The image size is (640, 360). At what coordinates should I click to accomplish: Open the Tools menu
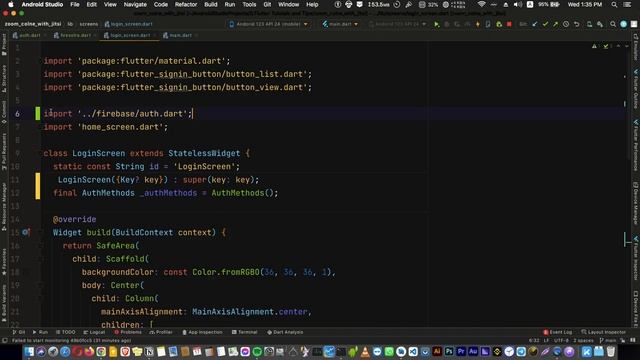click(x=249, y=4)
